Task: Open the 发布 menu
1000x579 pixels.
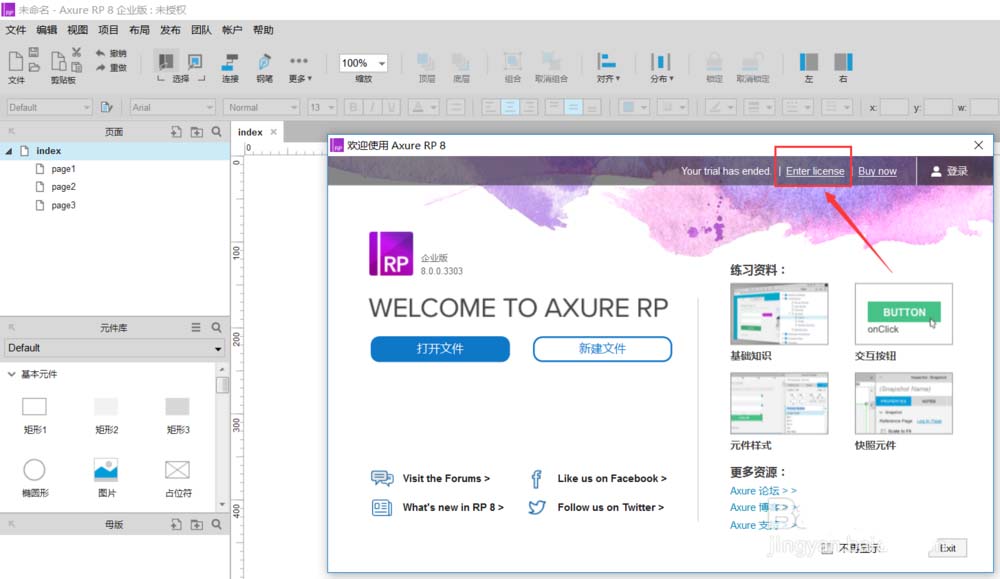Action: (x=170, y=29)
